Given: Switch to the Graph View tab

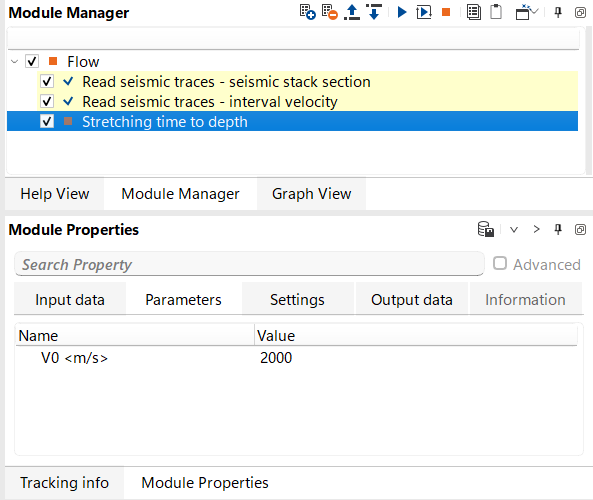Looking at the screenshot, I should click(312, 194).
